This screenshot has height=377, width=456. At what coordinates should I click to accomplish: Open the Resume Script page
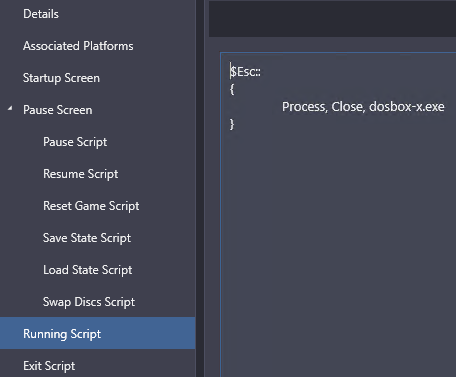pyautogui.click(x=80, y=174)
